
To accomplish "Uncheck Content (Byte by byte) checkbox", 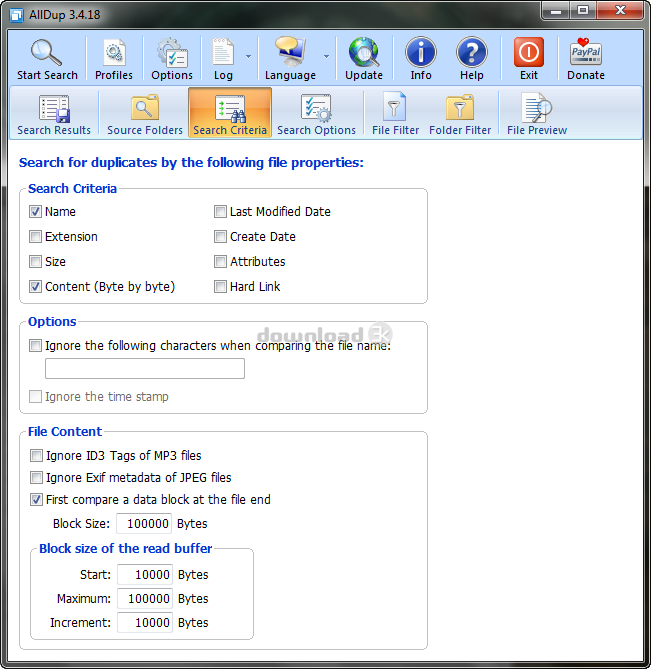I will coord(36,287).
